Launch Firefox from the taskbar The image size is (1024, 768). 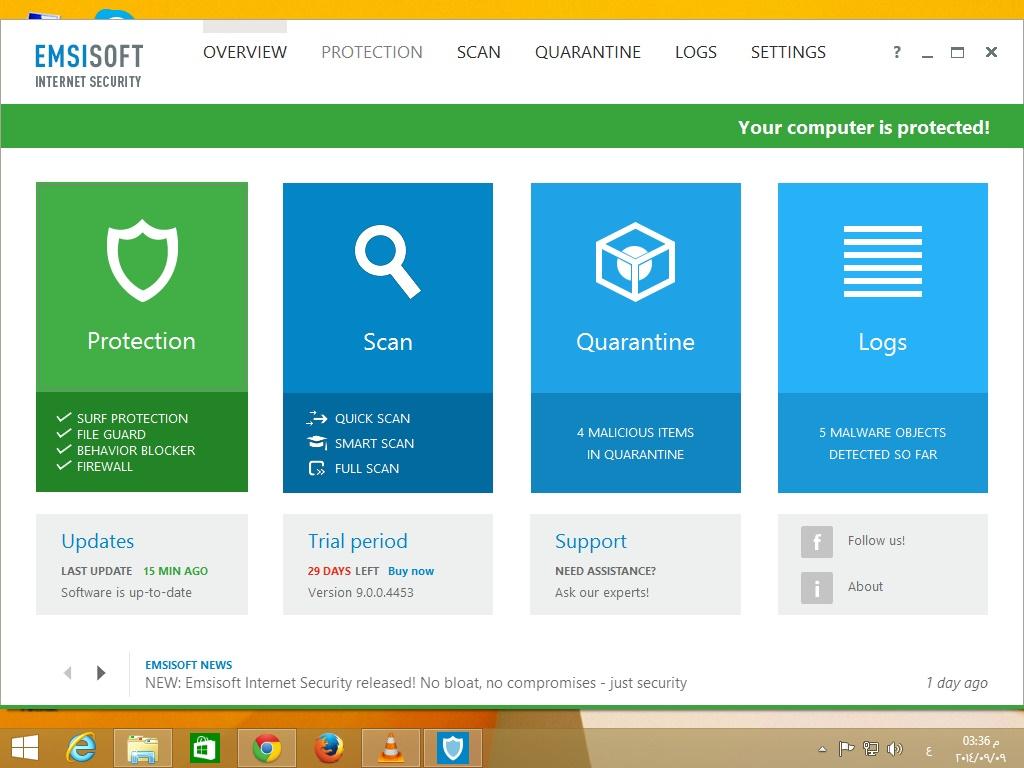tap(328, 748)
